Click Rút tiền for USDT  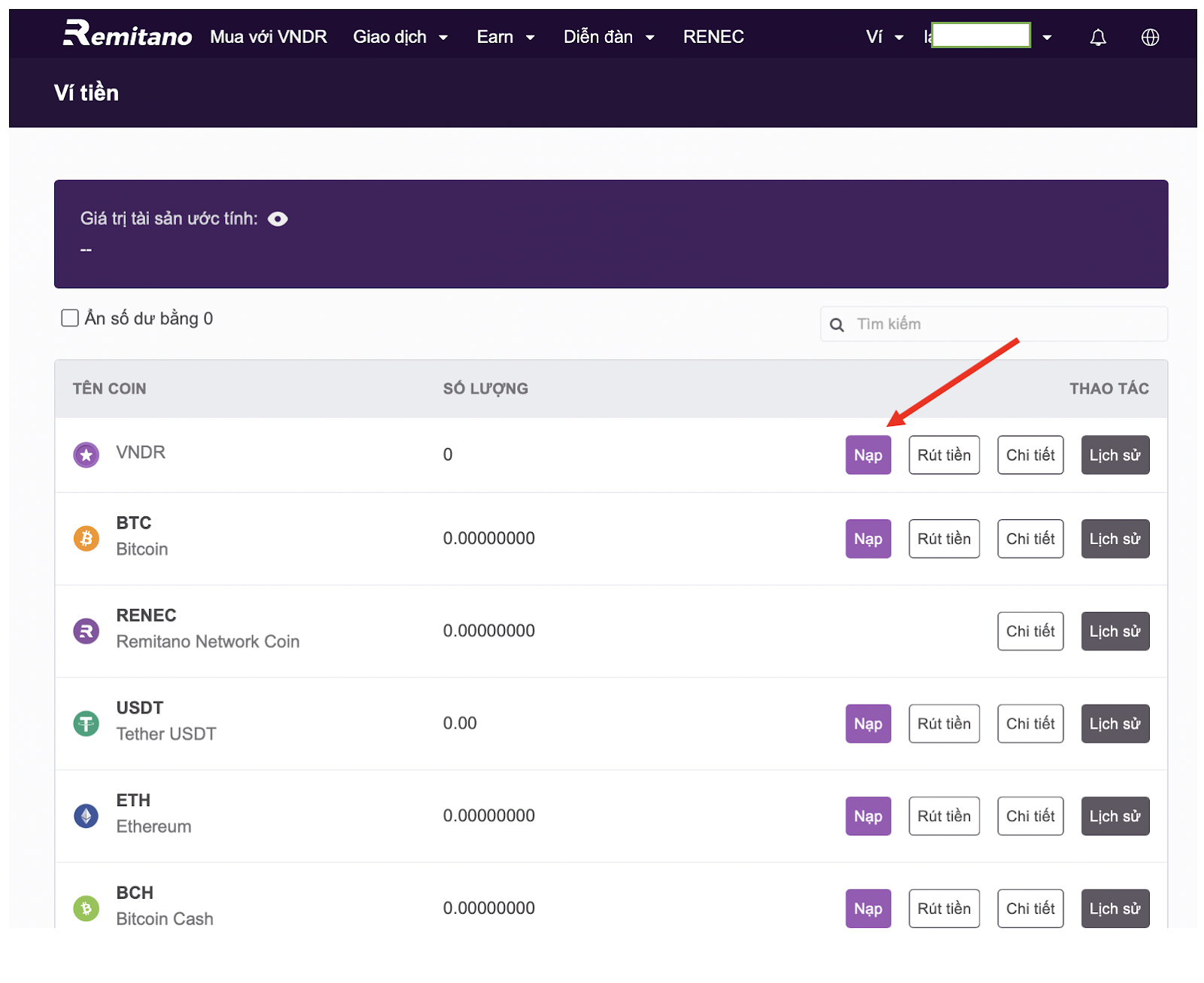[x=944, y=723]
